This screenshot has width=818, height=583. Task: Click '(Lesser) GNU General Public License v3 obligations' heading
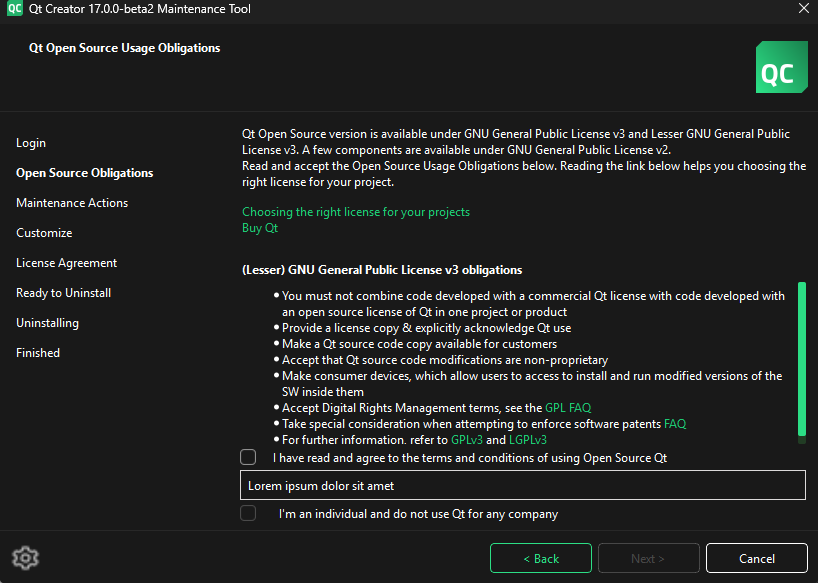coord(382,270)
